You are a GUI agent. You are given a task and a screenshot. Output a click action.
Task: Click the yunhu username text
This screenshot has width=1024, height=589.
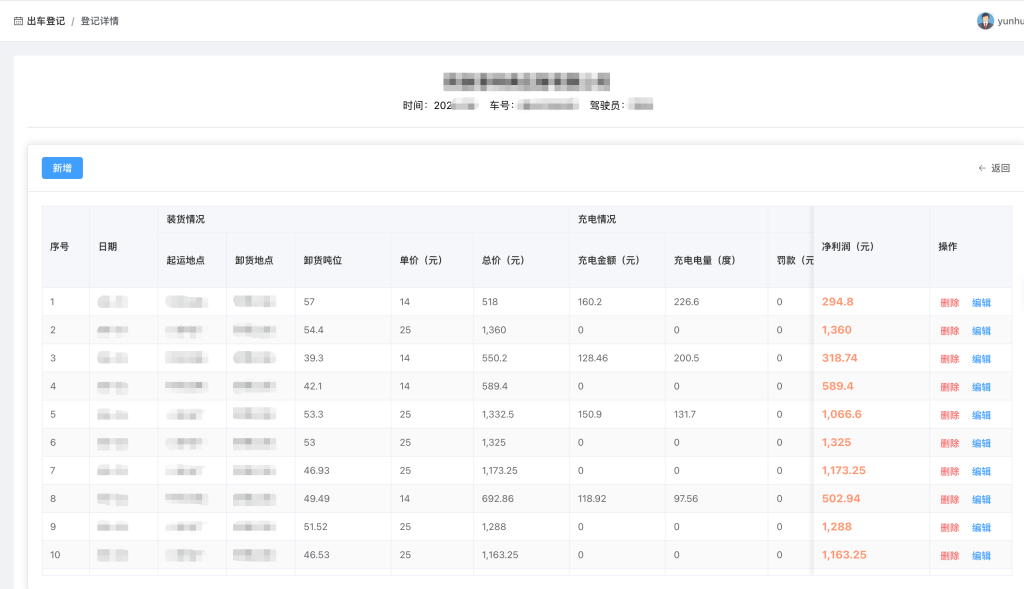pos(1010,21)
